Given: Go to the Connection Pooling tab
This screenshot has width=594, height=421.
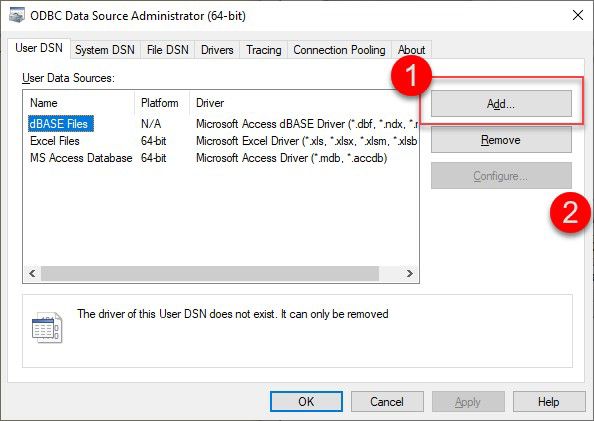Looking at the screenshot, I should [x=339, y=50].
